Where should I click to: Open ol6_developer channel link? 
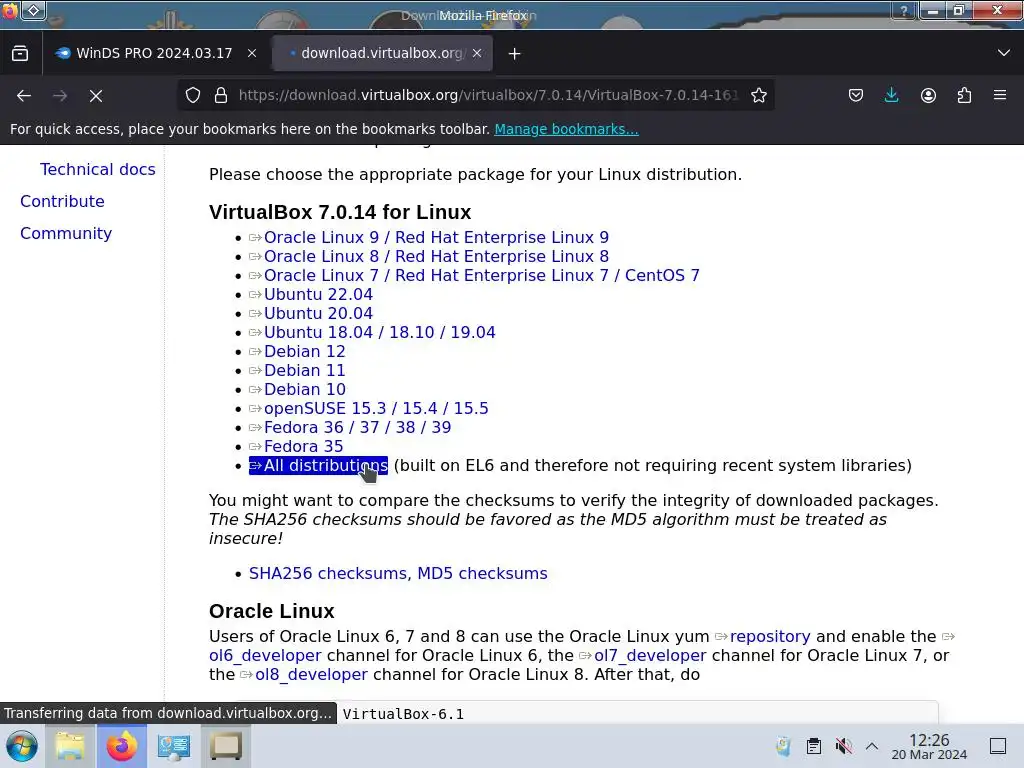(x=265, y=656)
